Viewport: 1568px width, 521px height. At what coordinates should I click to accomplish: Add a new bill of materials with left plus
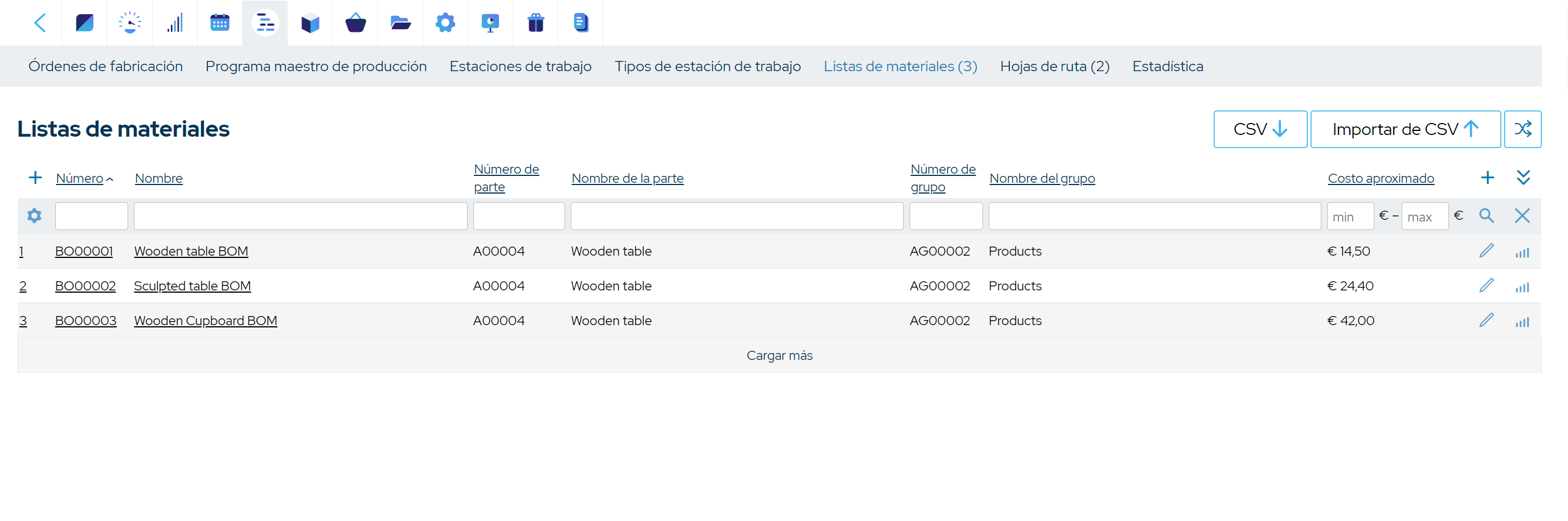coord(35,178)
